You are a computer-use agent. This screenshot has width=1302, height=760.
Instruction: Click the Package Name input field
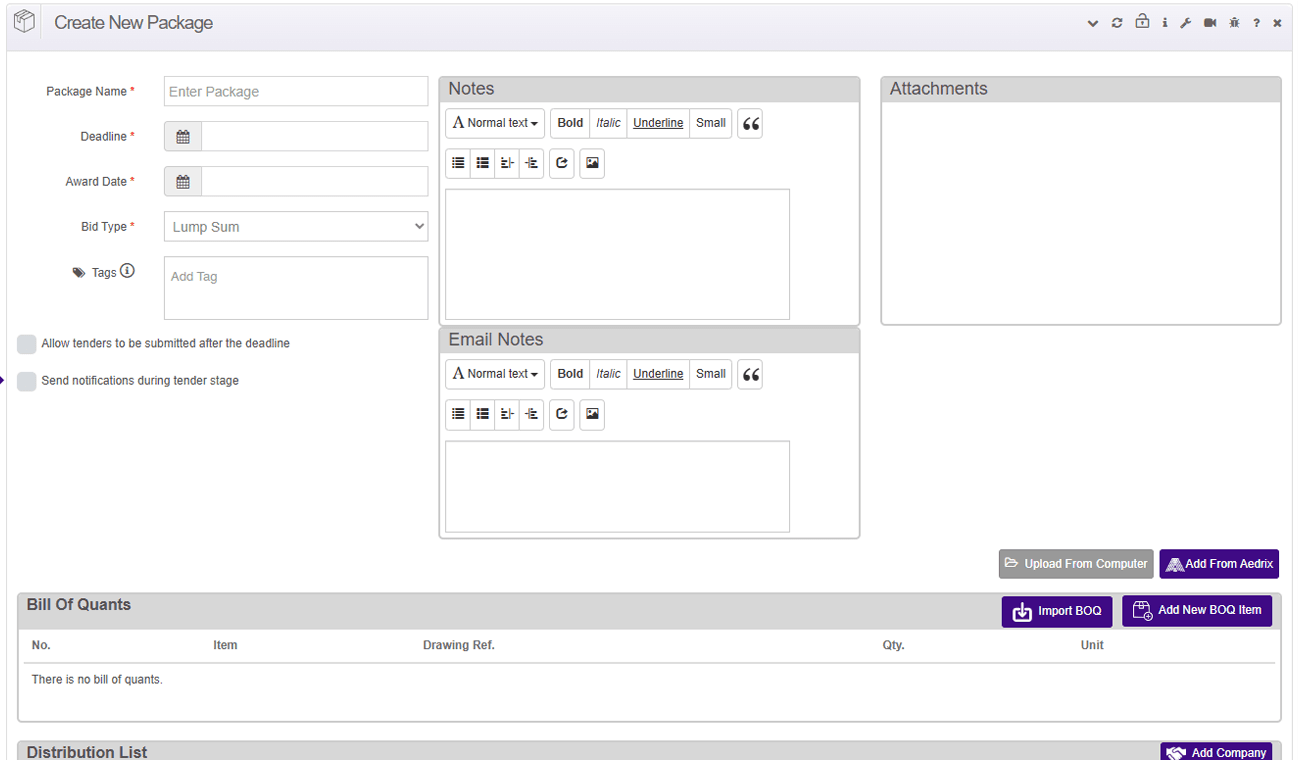[x=296, y=91]
